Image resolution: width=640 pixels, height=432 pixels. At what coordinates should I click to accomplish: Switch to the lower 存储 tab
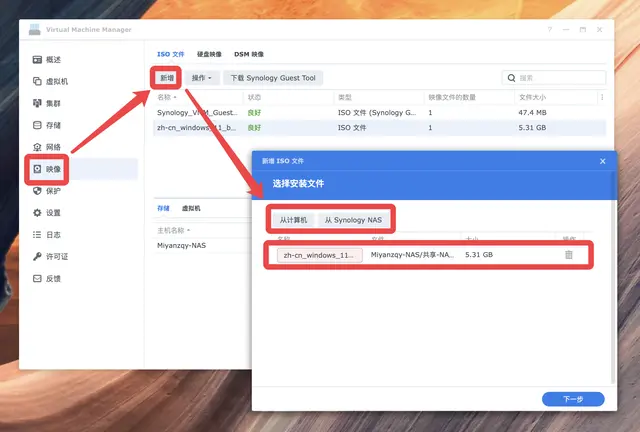[163, 208]
